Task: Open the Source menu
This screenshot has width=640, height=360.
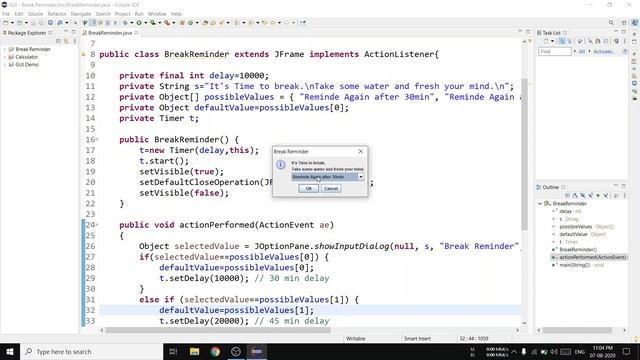Action: (x=35, y=14)
